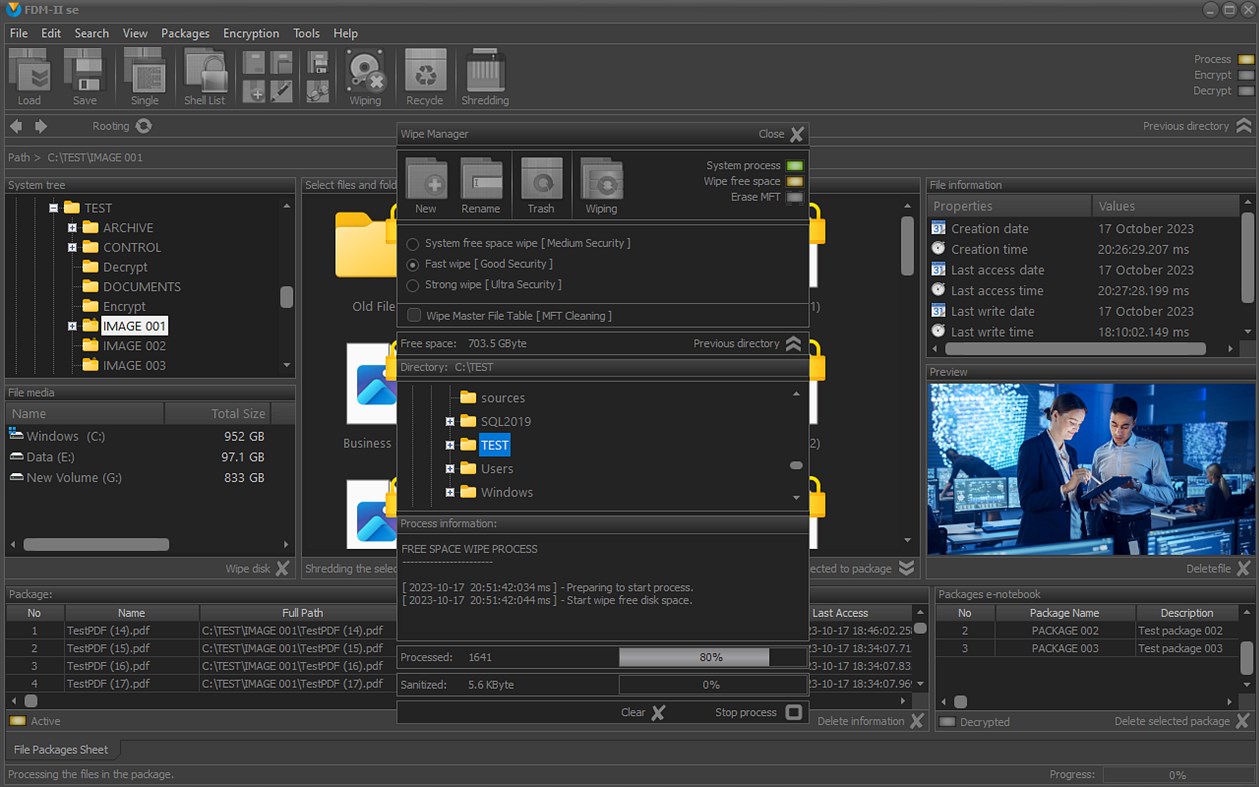1259x787 pixels.
Task: Select the Strong wipe Ultra Security option
Action: pyautogui.click(x=411, y=284)
